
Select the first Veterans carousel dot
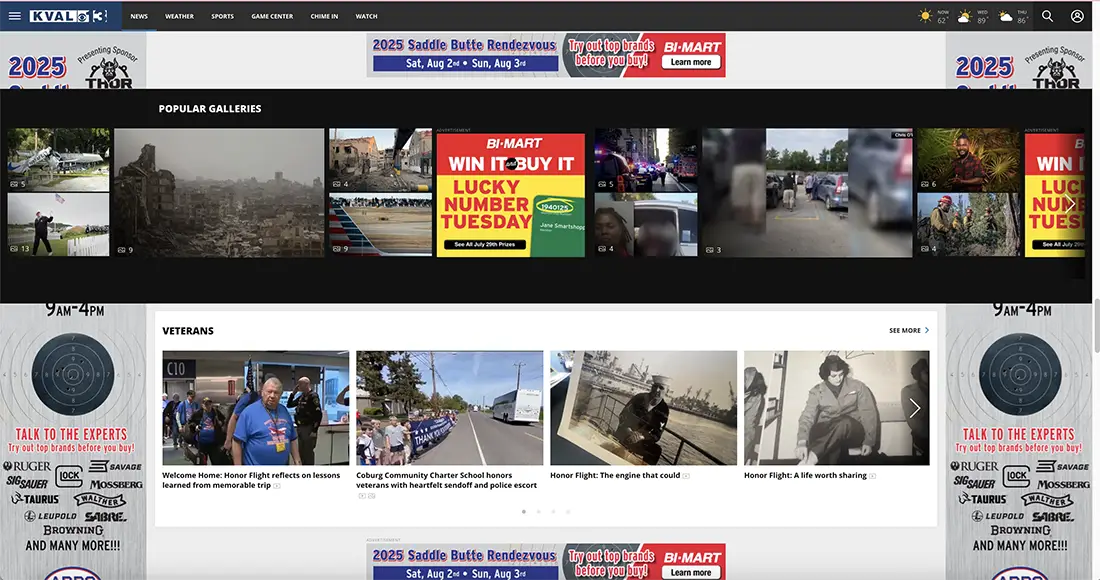pyautogui.click(x=523, y=512)
